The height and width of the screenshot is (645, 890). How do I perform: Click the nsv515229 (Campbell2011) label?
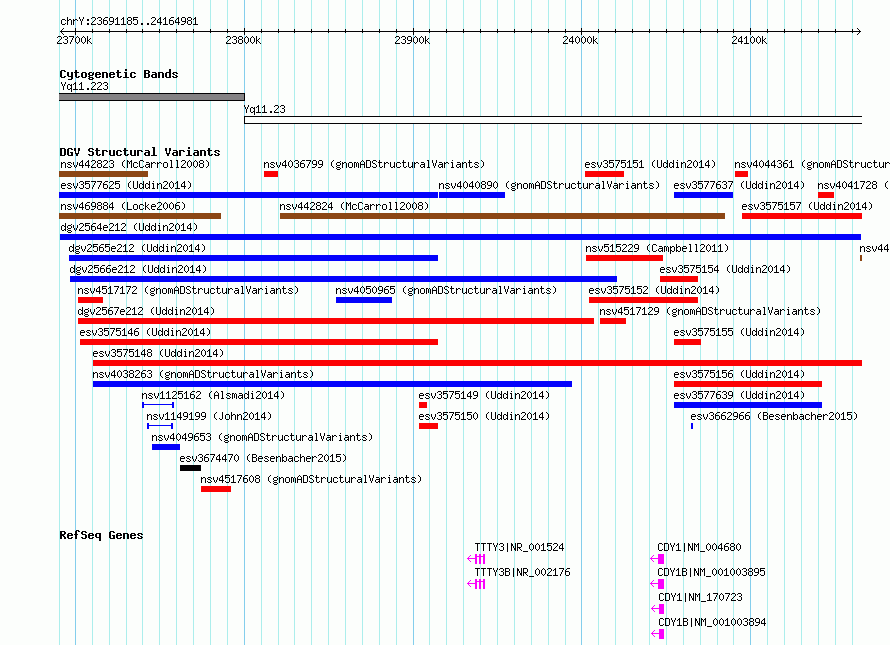[657, 248]
